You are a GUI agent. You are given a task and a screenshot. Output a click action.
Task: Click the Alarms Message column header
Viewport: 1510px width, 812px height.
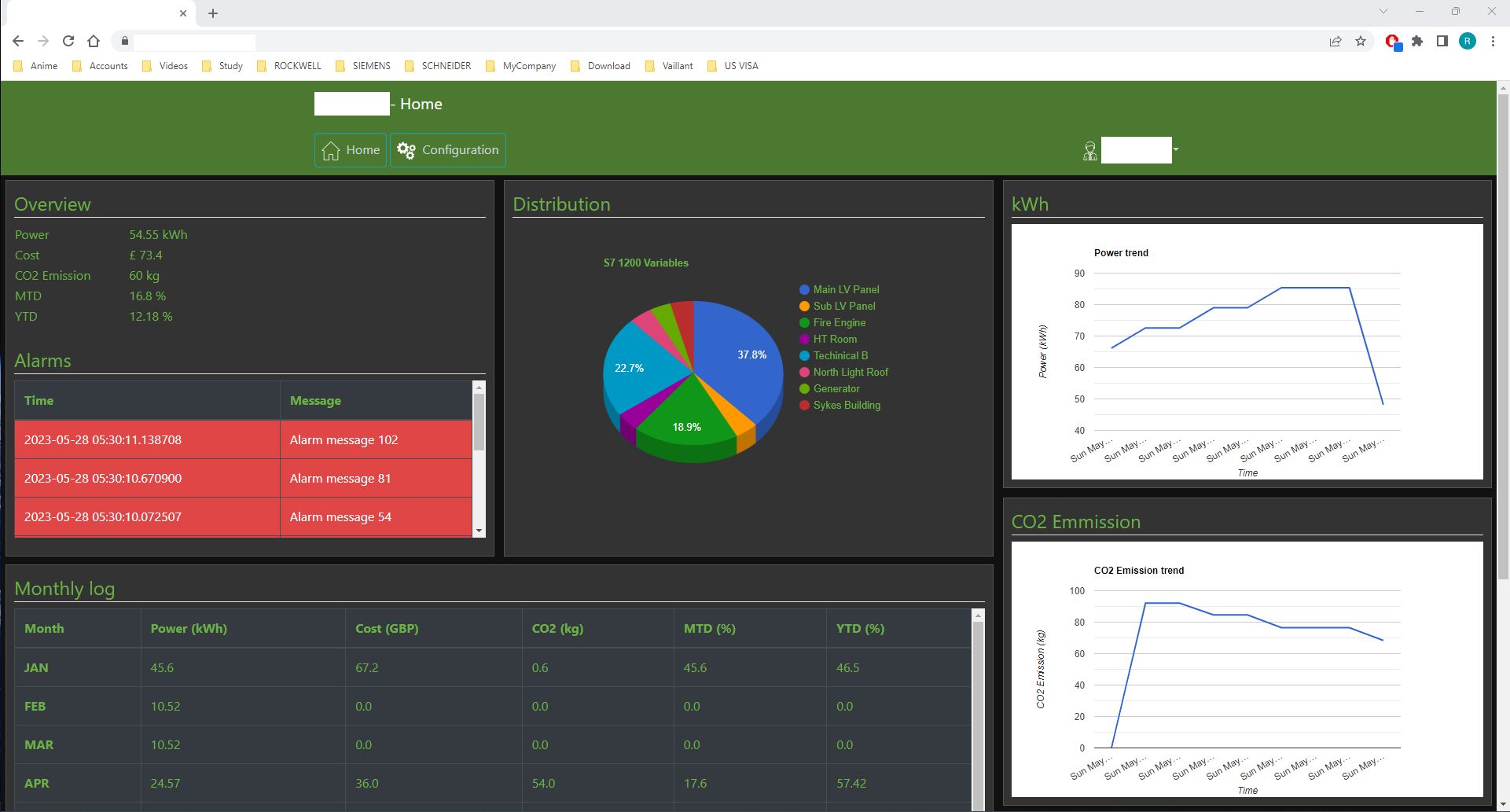click(376, 401)
